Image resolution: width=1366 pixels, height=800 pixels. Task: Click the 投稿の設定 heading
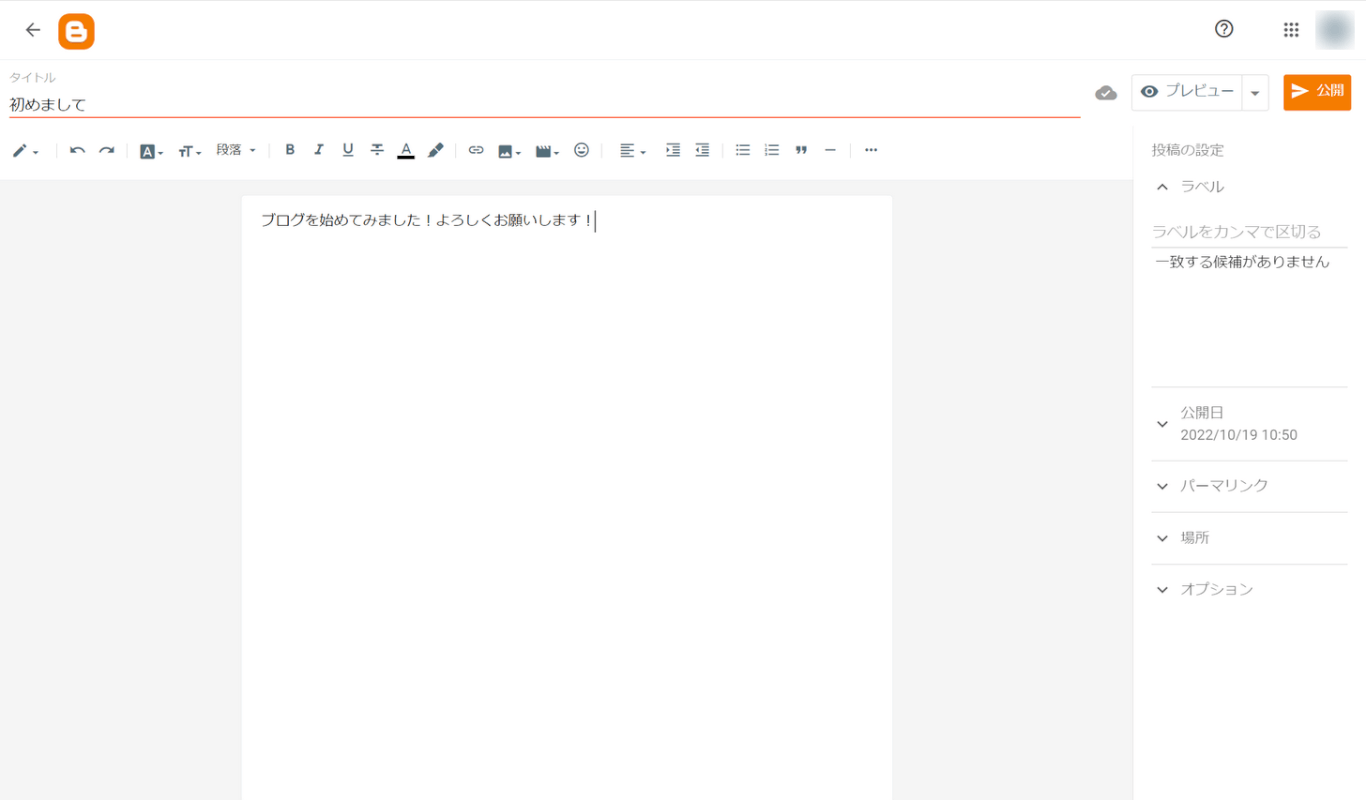tap(1188, 151)
